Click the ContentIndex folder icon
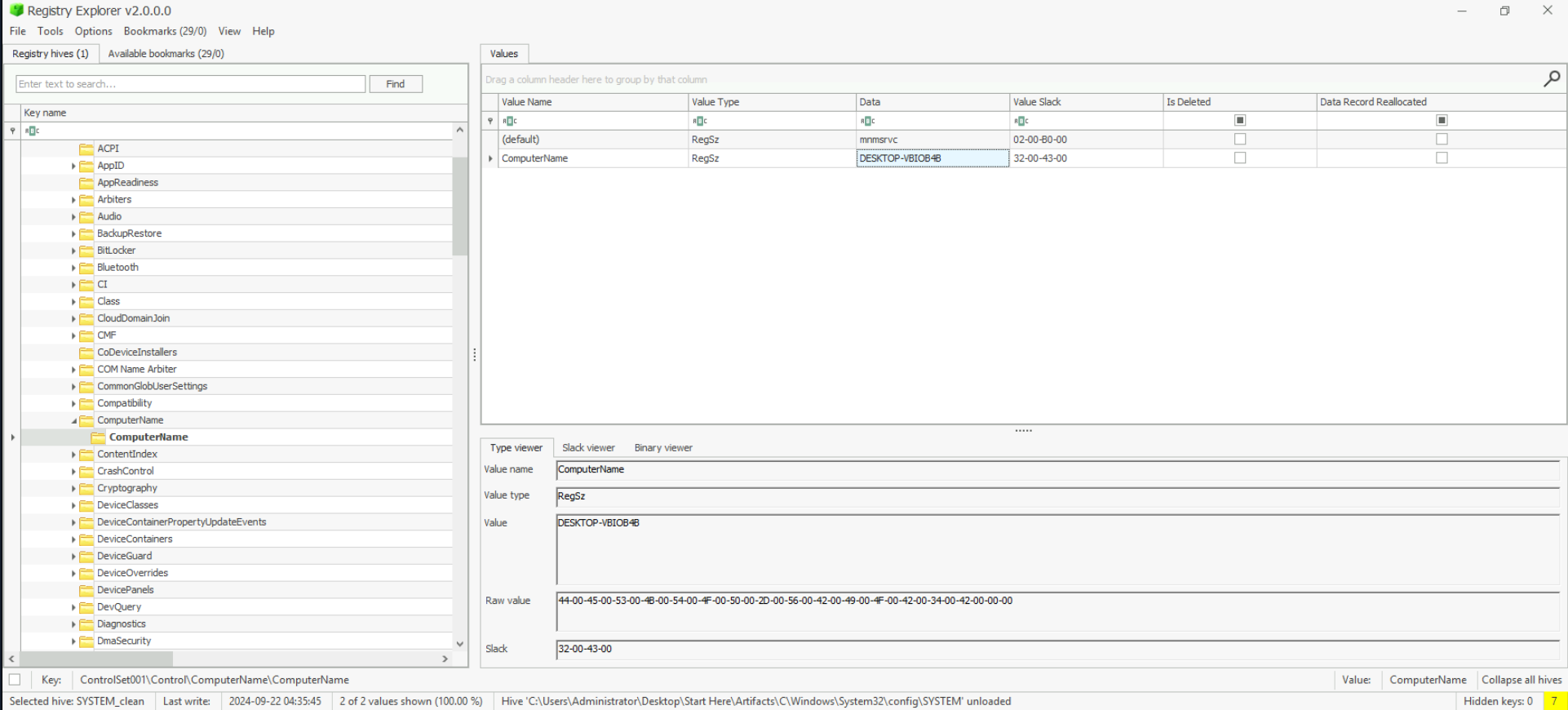 (x=86, y=455)
